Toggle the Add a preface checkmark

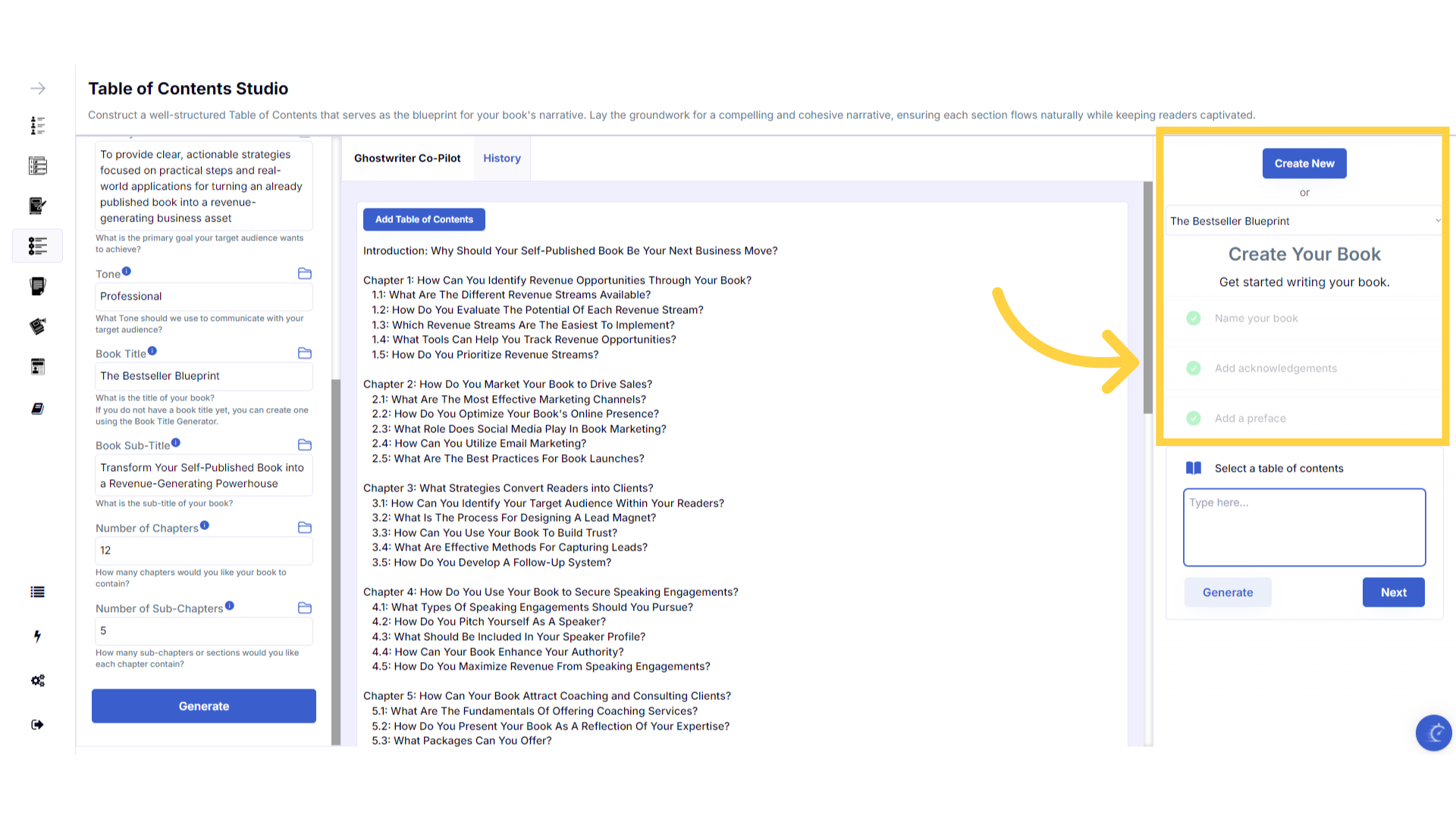point(1194,419)
